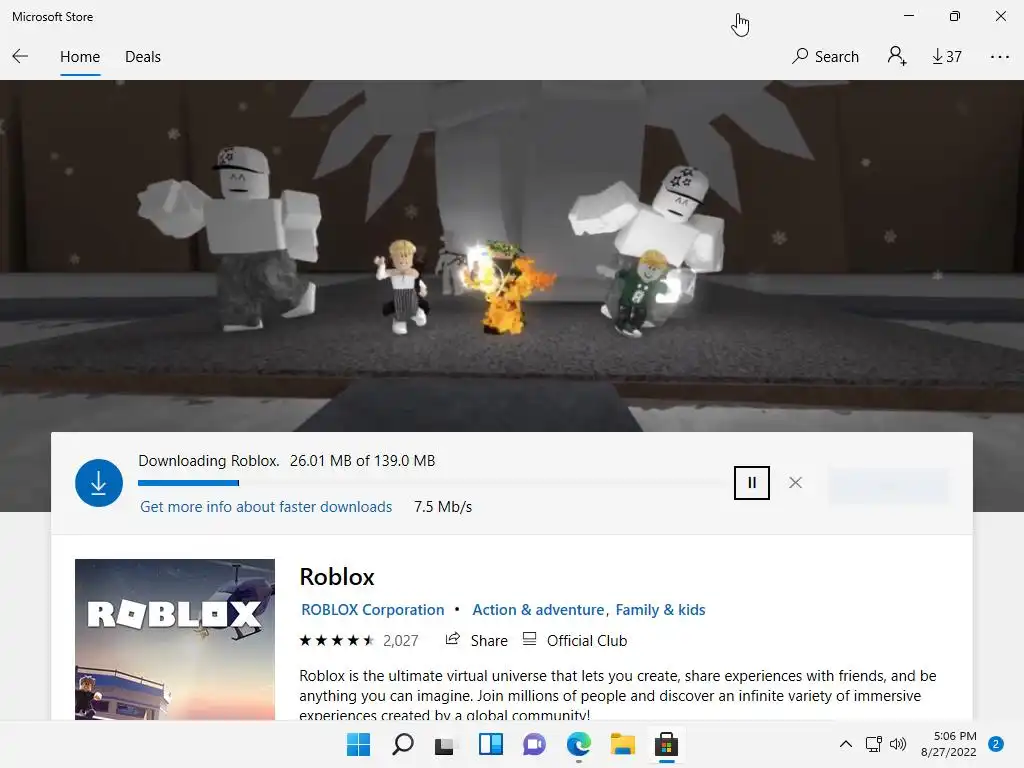The height and width of the screenshot is (768, 1024).
Task: Open the Roblox Official Club
Action: [575, 640]
